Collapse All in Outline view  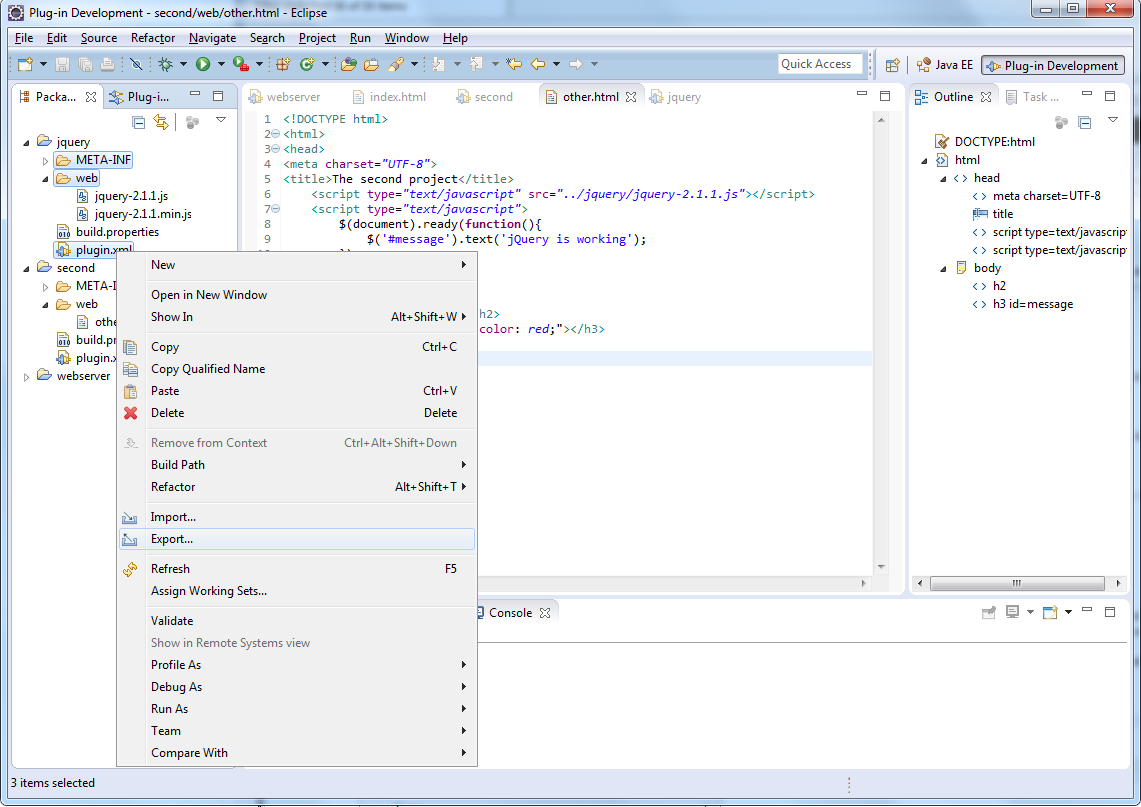[x=1084, y=122]
